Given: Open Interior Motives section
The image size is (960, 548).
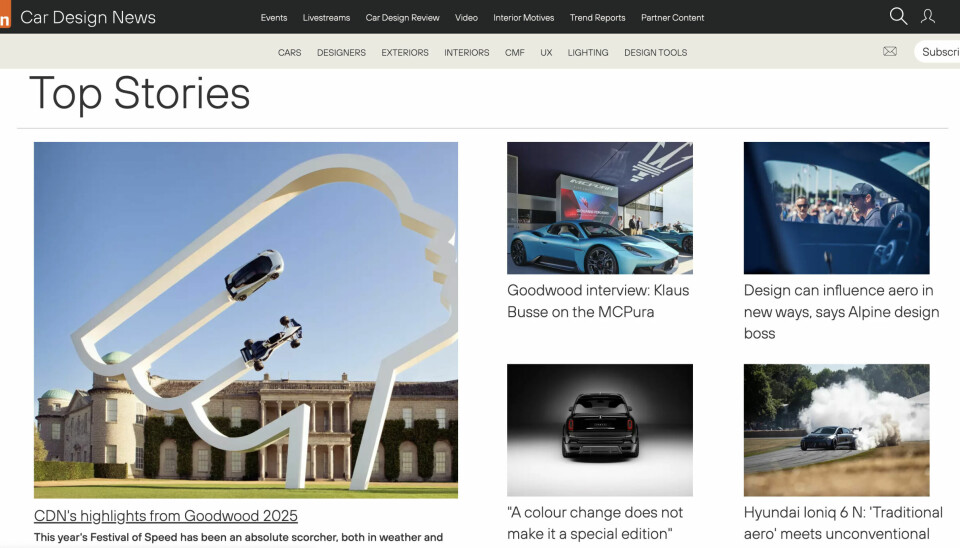Looking at the screenshot, I should coord(523,18).
